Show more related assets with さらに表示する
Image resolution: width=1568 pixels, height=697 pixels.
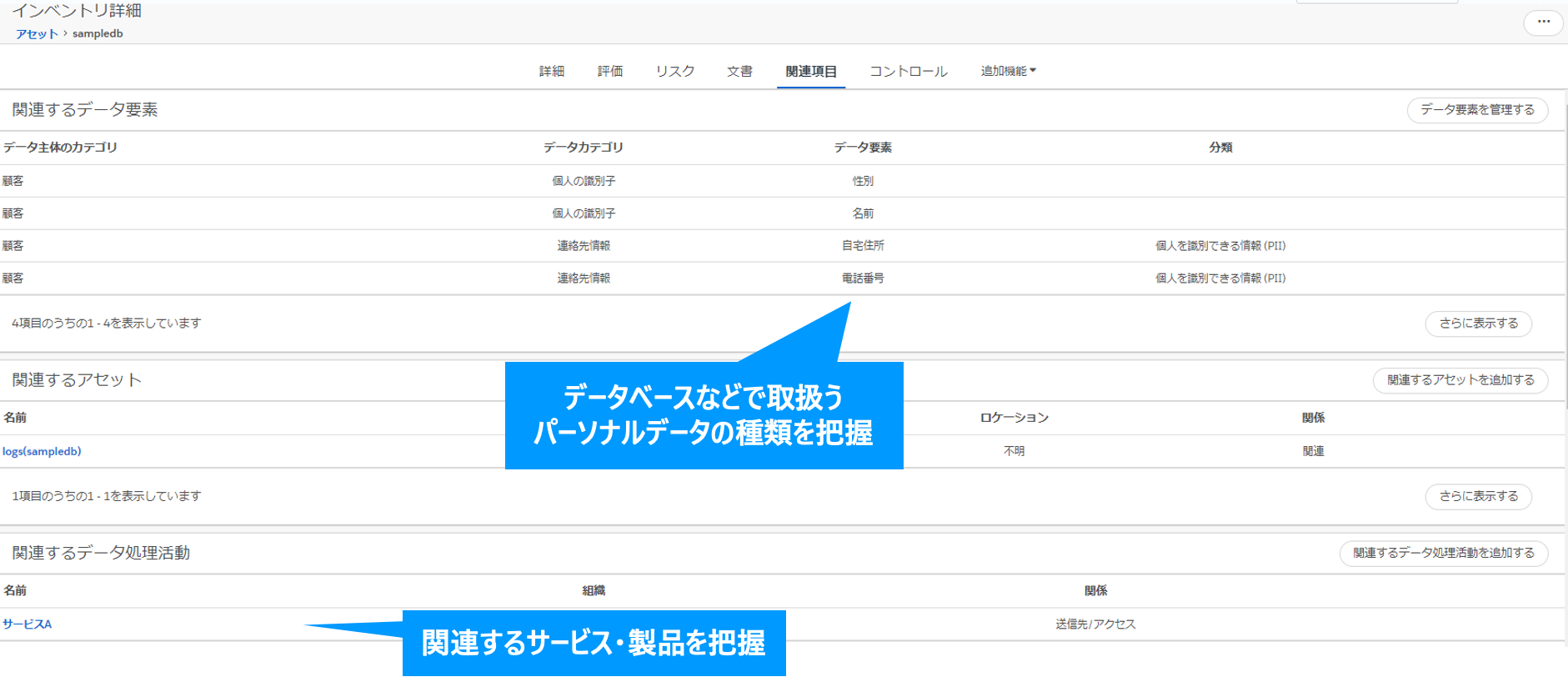click(1478, 496)
